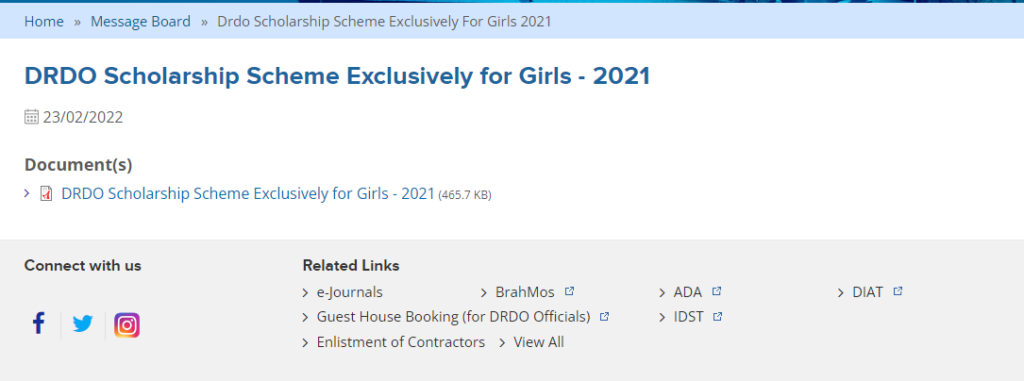Click the calendar icon next to the date
Screen dimensions: 1024x381
31,117
